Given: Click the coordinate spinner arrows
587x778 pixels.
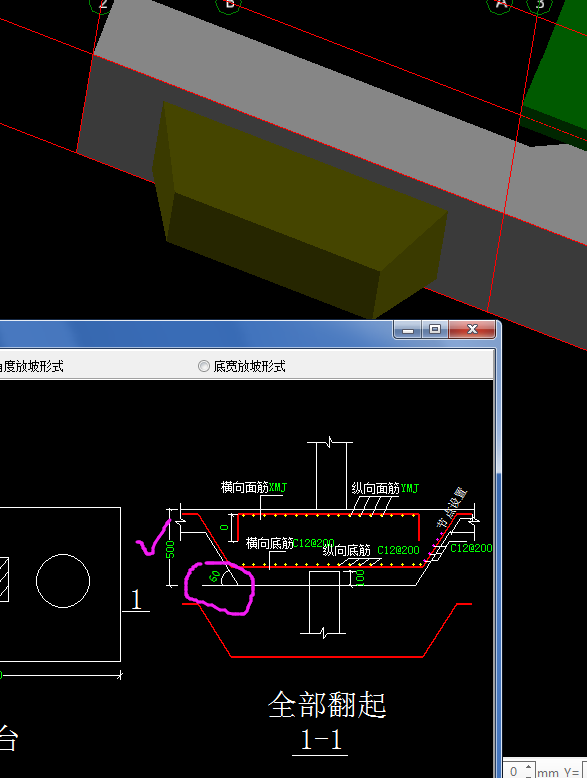Looking at the screenshot, I should [529, 771].
